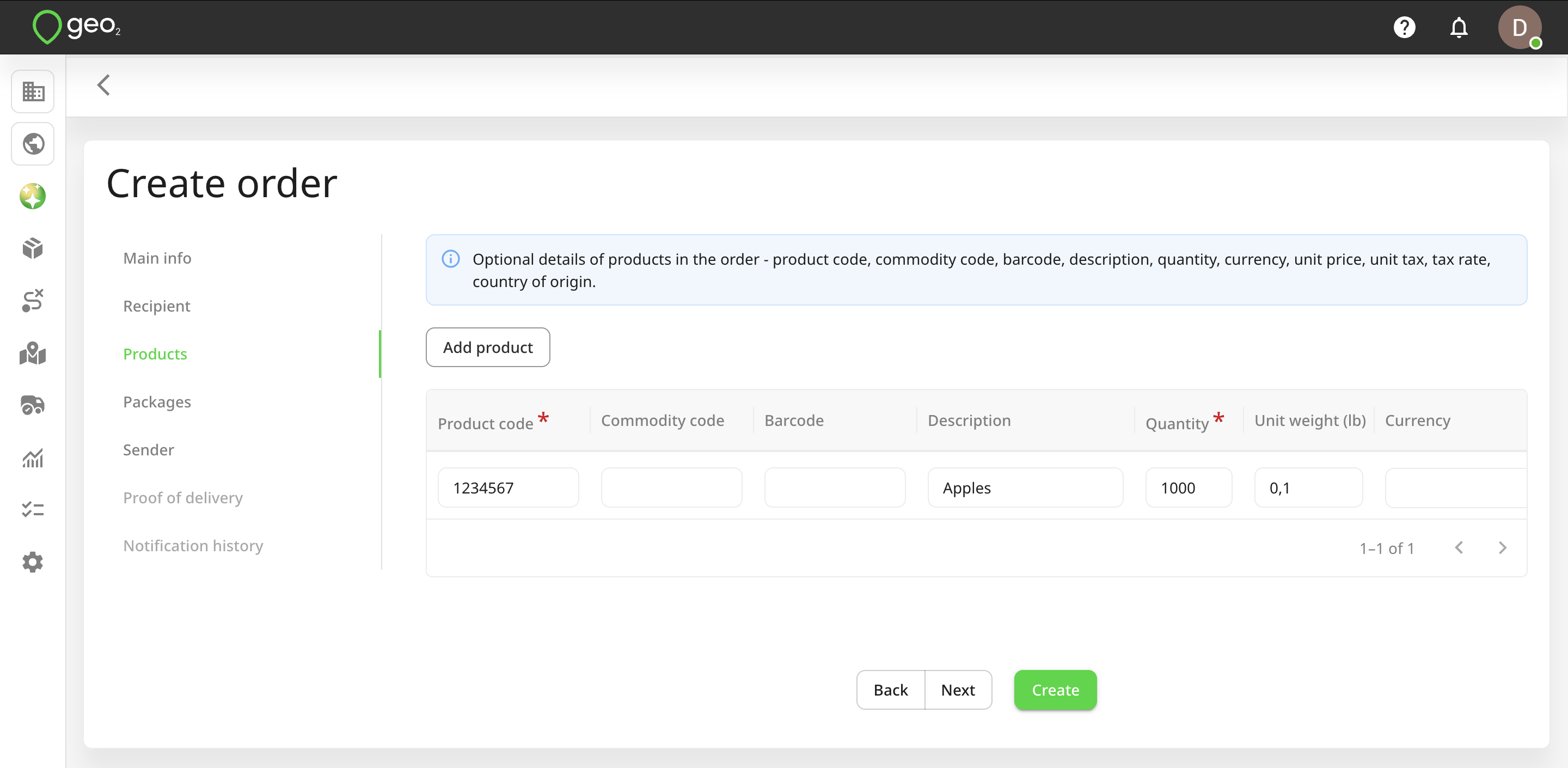Screen dimensions: 1568x768
Task: Open the analytics chart sidebar icon
Action: click(33, 458)
